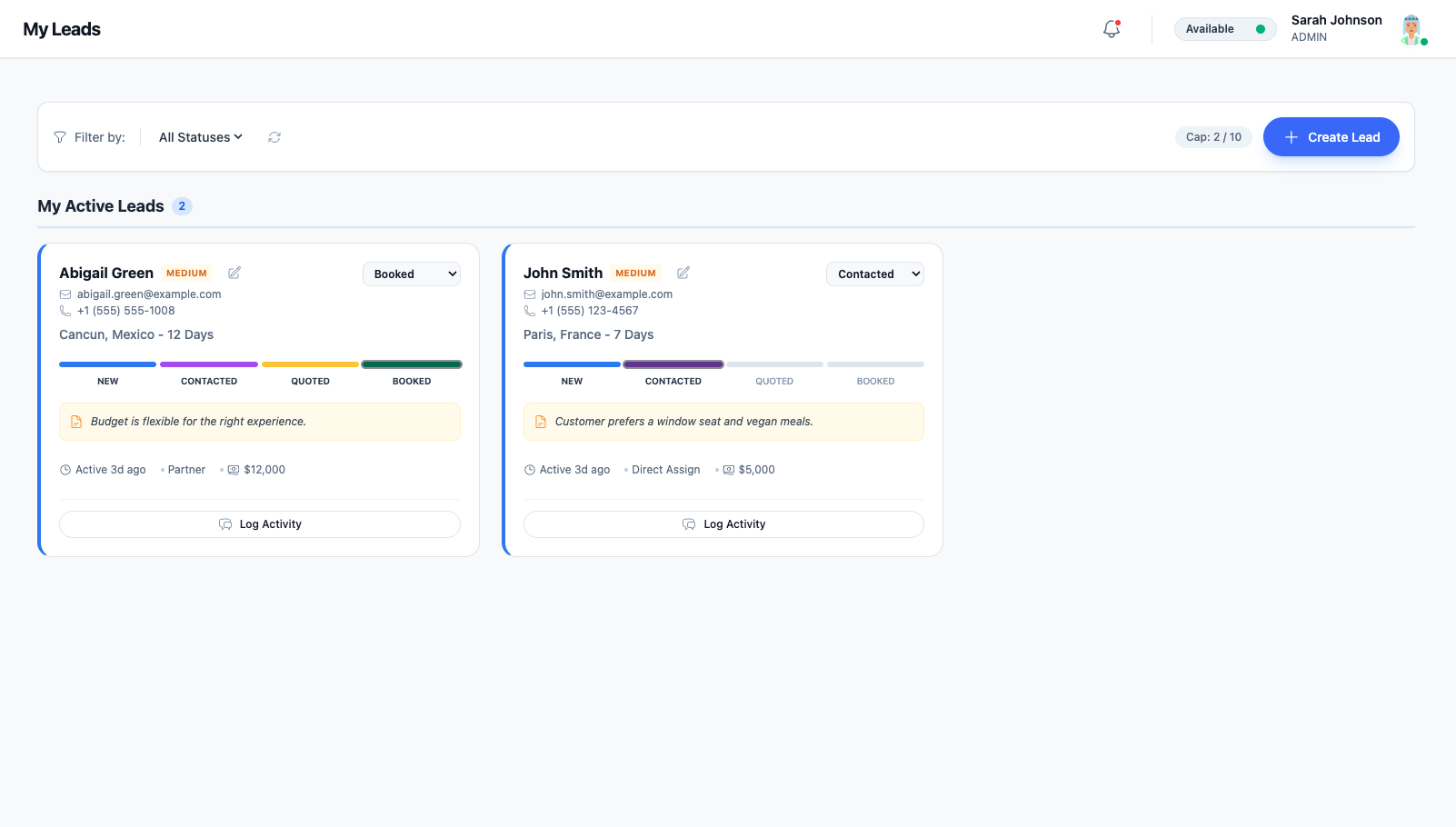Open John Smith's Contacted status selector
Image resolution: width=1456 pixels, height=827 pixels.
coord(874,274)
